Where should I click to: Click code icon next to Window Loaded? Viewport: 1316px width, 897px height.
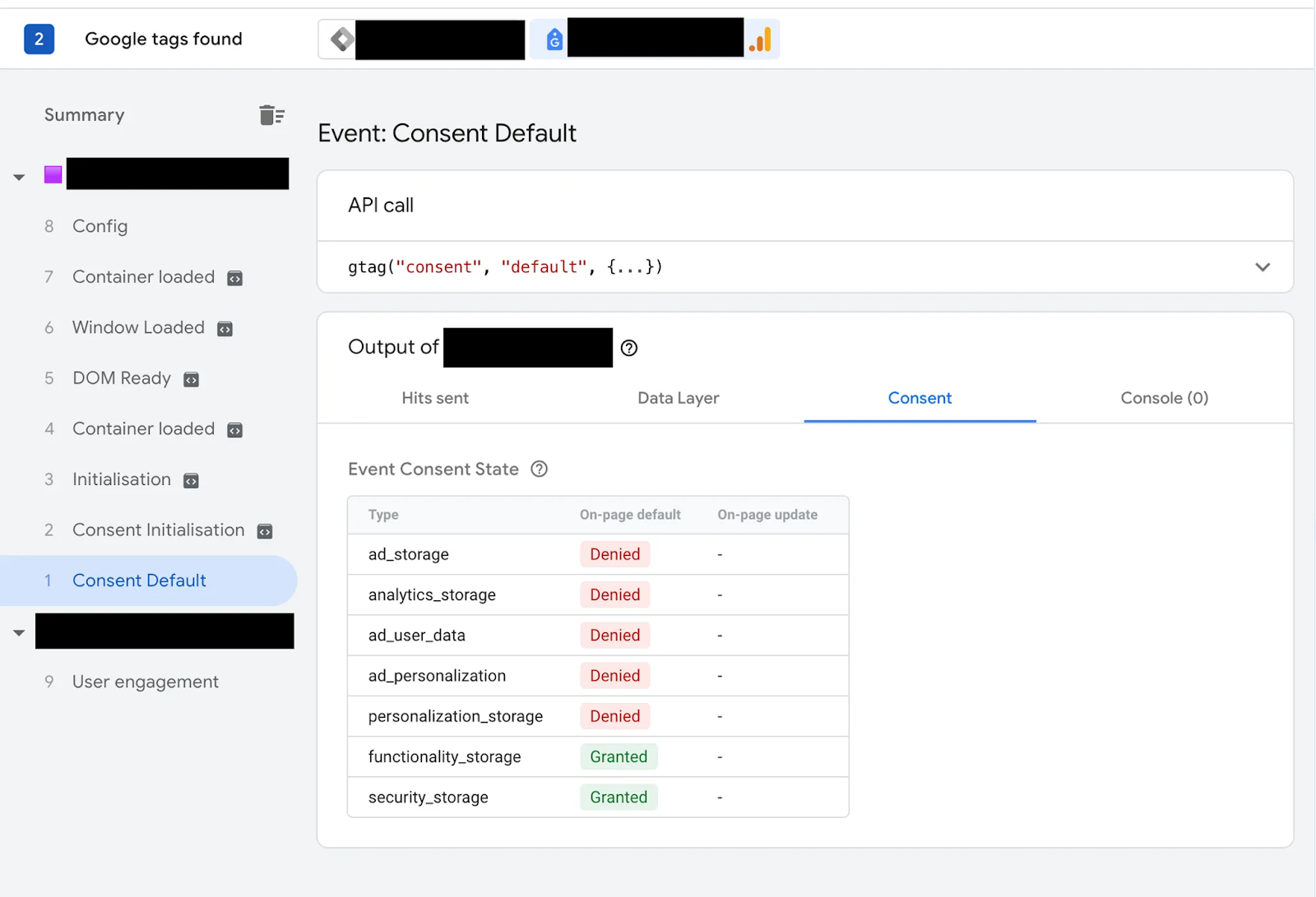[x=225, y=329]
